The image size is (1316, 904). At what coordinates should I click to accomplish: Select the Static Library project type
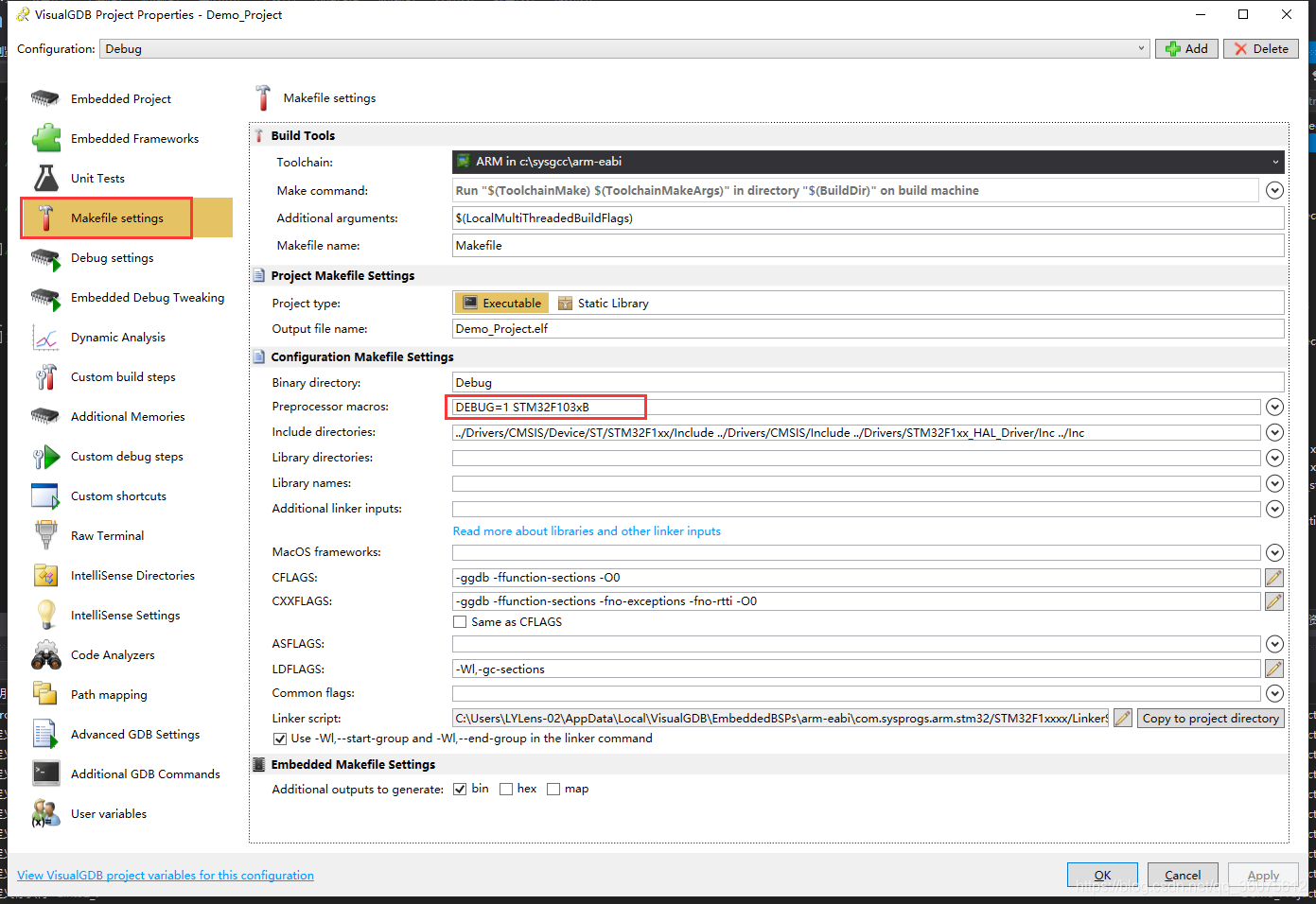click(x=604, y=303)
